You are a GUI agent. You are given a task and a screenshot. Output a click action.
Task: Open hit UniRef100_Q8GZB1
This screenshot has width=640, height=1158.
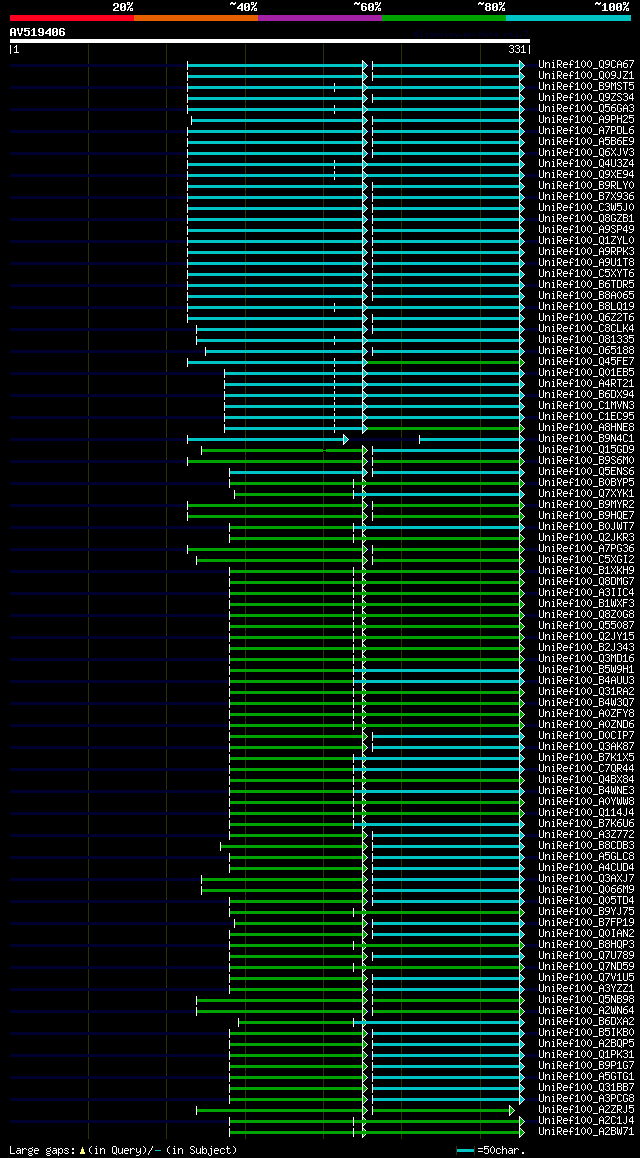[x=586, y=219]
